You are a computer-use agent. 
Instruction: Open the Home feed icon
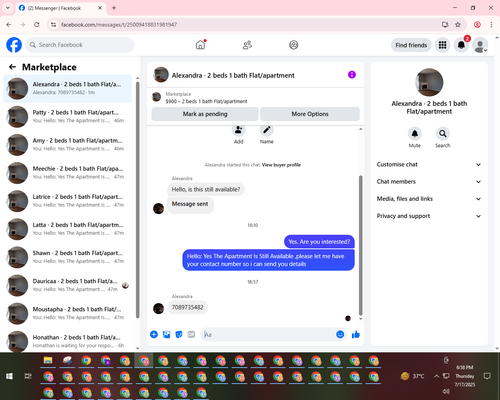click(x=201, y=45)
